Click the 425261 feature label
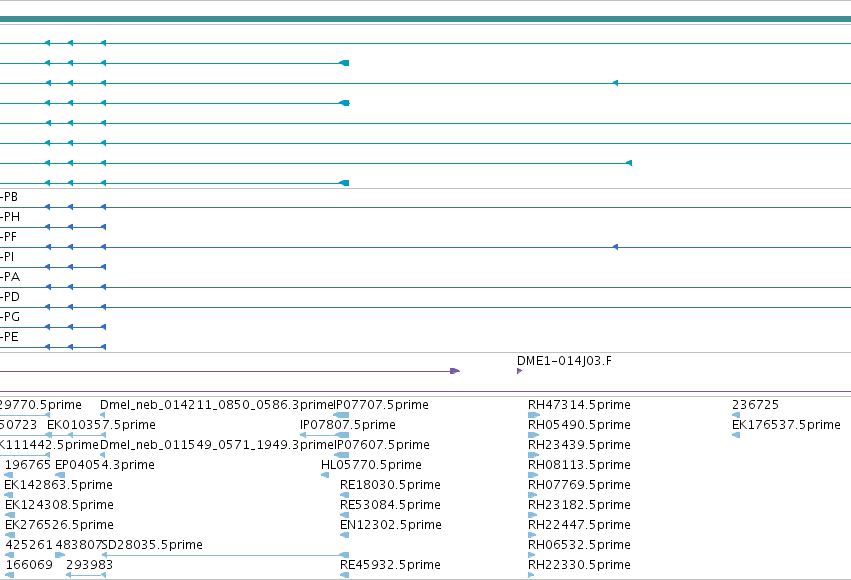 click(x=29, y=545)
